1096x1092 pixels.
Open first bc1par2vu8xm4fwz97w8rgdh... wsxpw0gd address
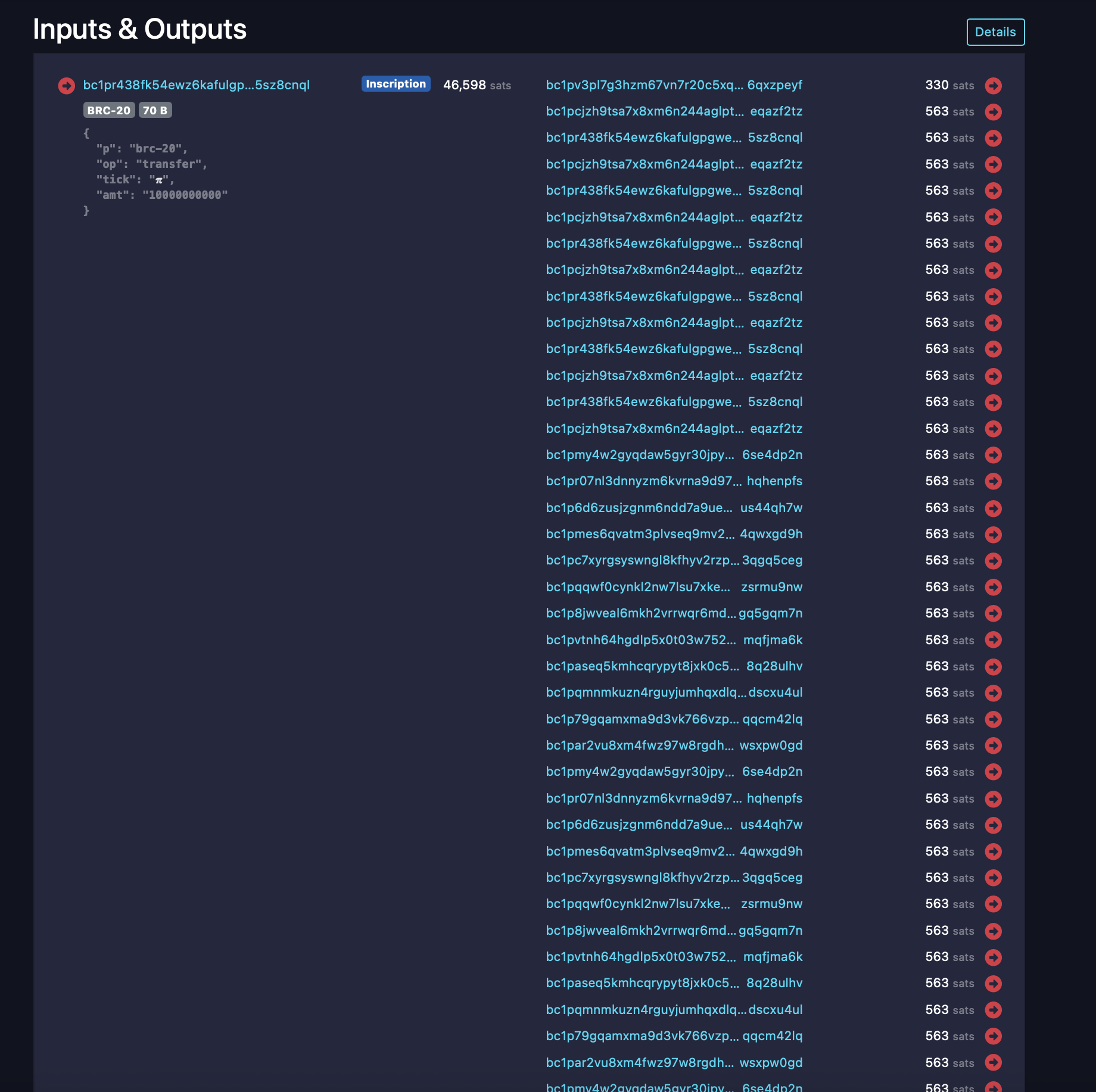[x=674, y=745]
